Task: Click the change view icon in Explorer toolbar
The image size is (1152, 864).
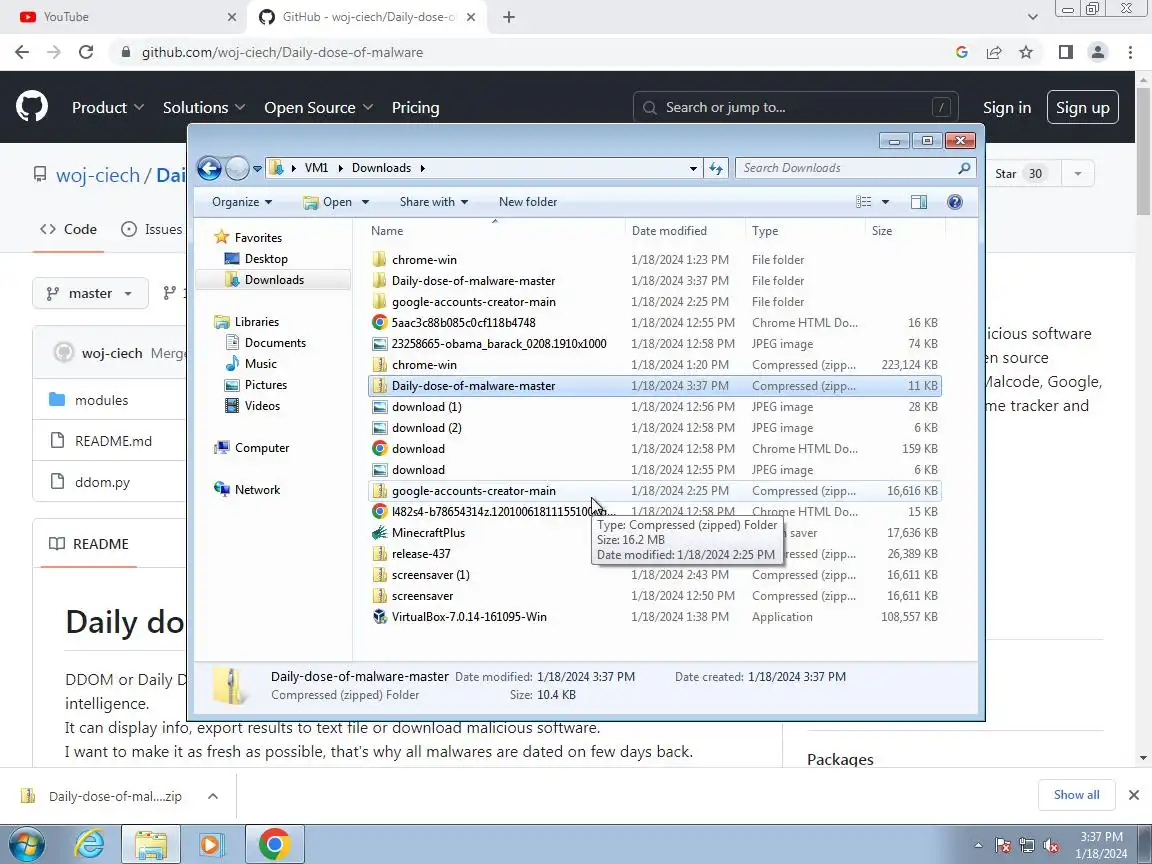Action: pyautogui.click(x=864, y=202)
